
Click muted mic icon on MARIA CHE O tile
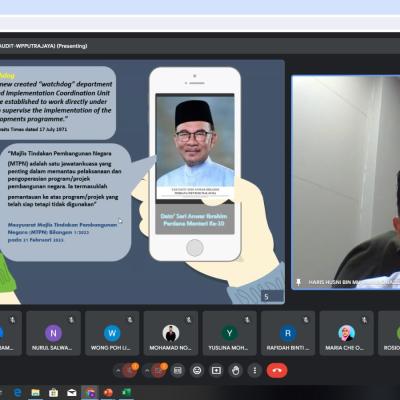(x=365, y=320)
